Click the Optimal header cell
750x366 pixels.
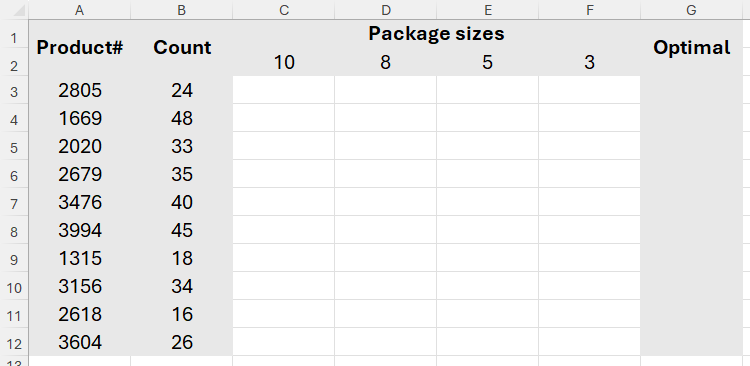pyautogui.click(x=691, y=47)
